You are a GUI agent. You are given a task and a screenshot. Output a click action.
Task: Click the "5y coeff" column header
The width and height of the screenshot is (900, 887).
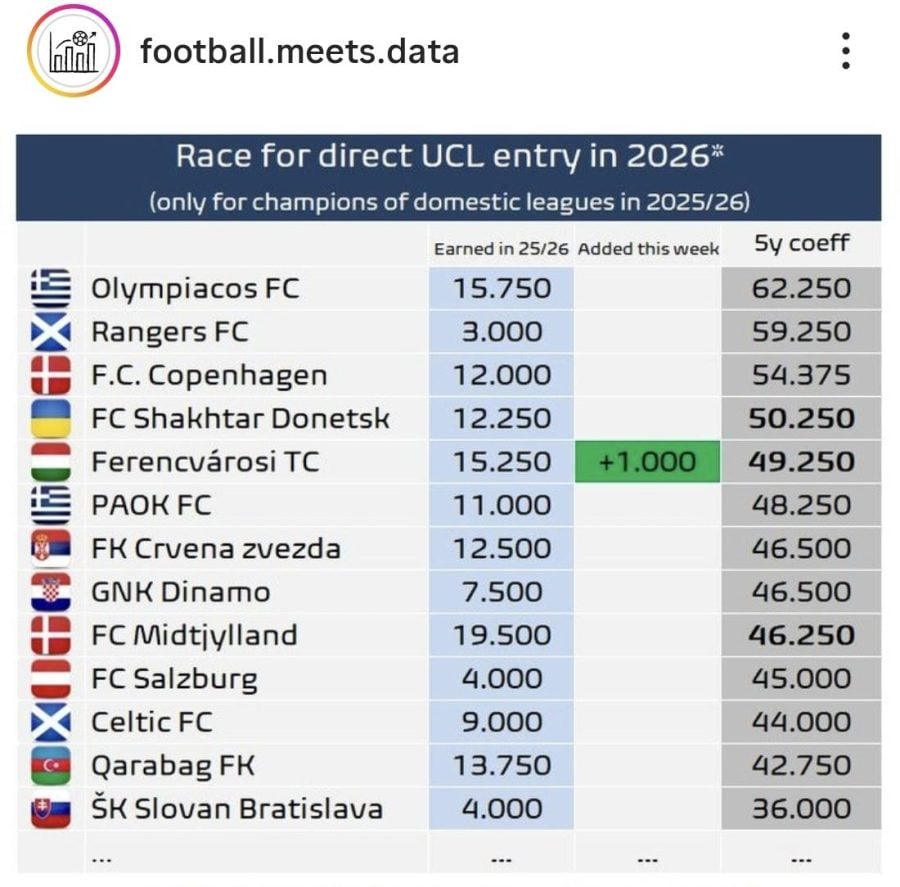click(x=801, y=245)
